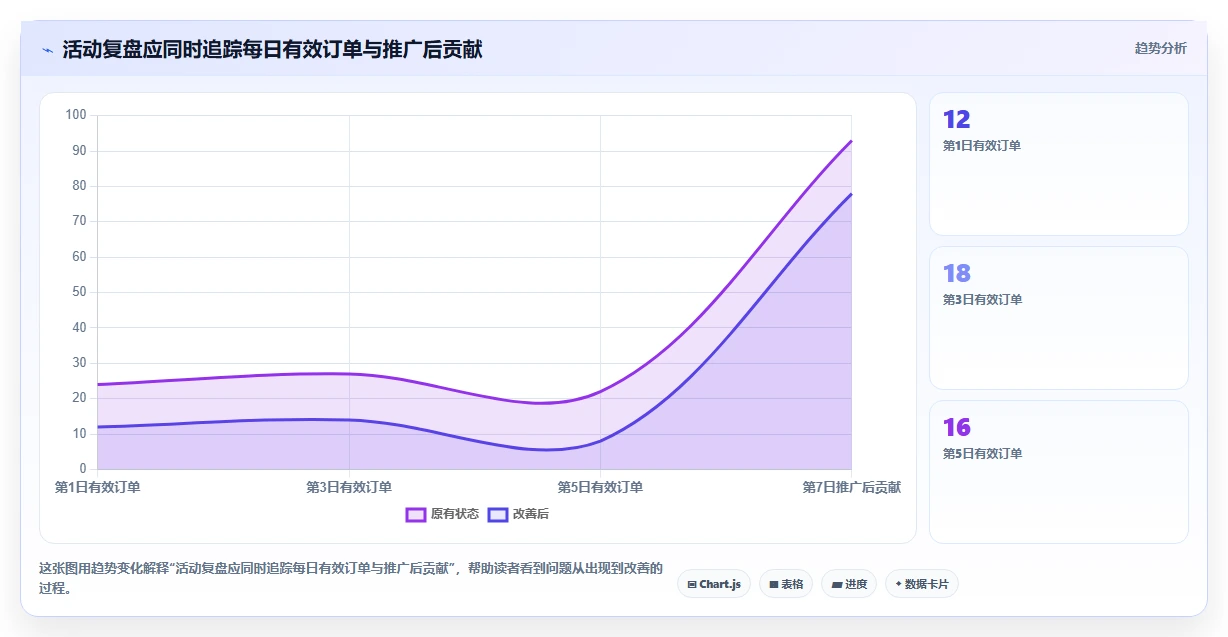
Task: Click the 第5日有效订单 card label
Action: pos(982,454)
